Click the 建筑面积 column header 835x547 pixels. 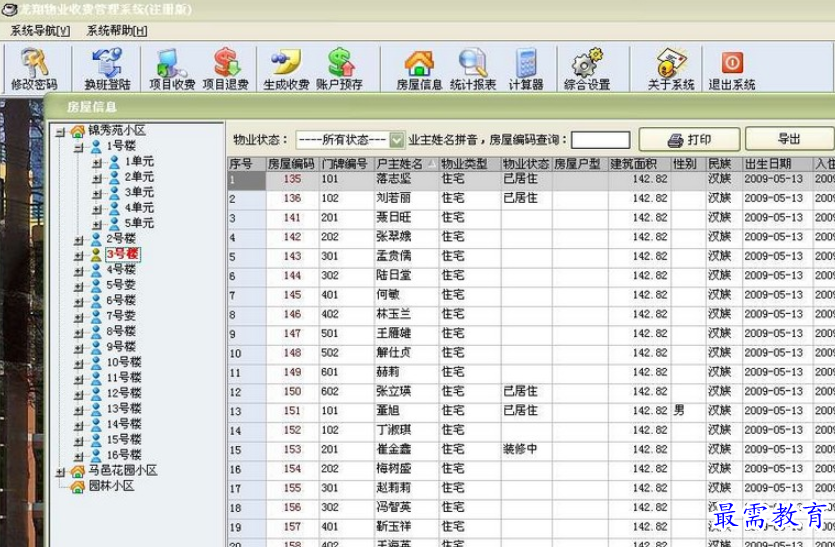(x=638, y=164)
